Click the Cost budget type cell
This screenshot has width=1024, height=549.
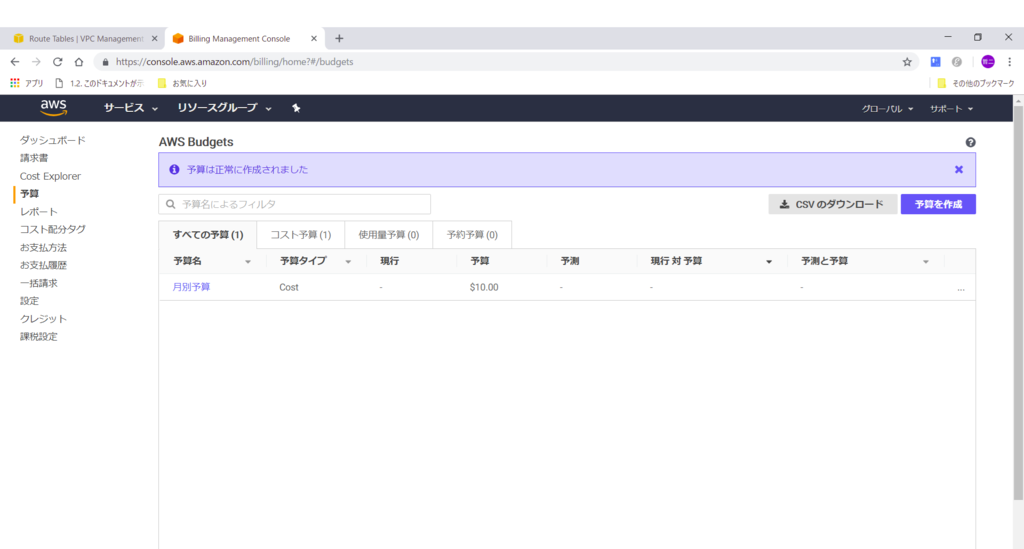[x=289, y=287]
